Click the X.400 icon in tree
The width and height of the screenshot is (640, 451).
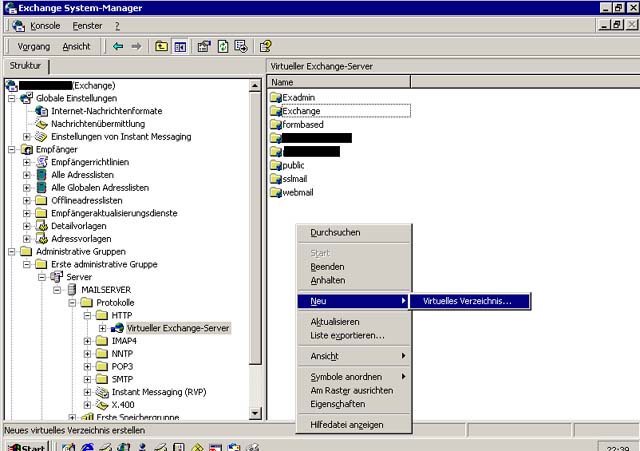102,404
